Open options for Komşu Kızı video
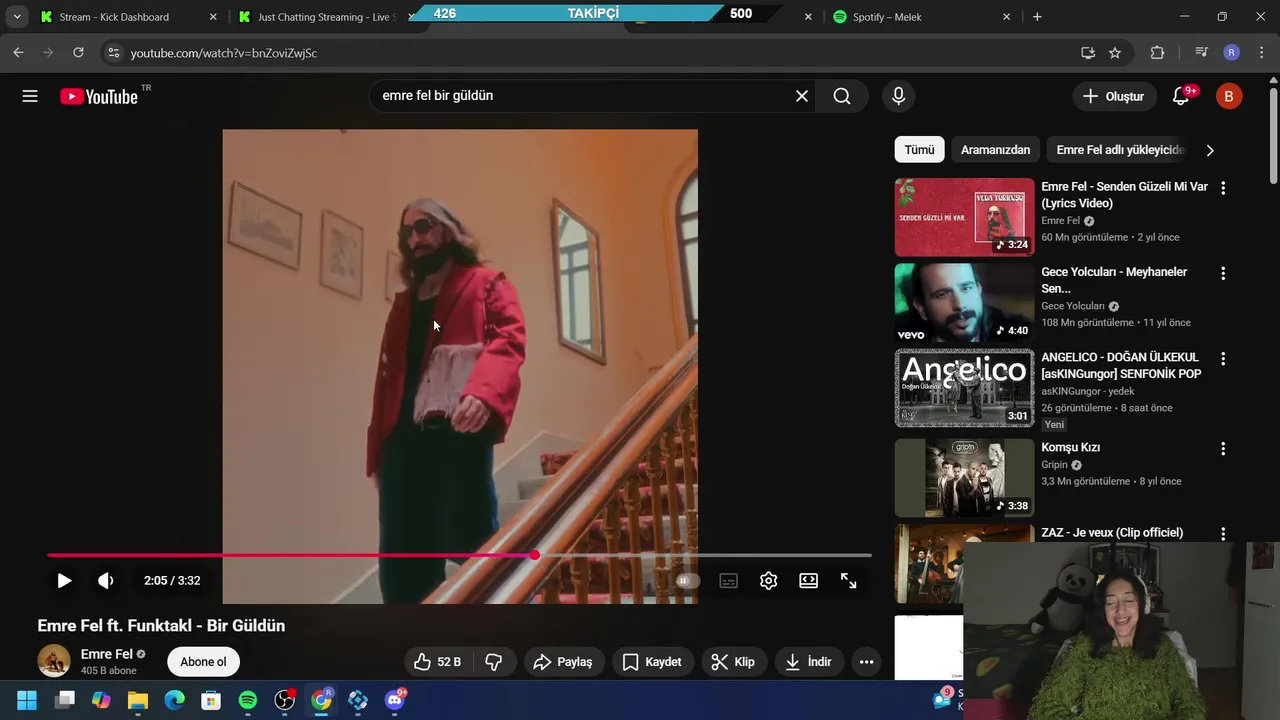This screenshot has height=720, width=1280. (1222, 449)
